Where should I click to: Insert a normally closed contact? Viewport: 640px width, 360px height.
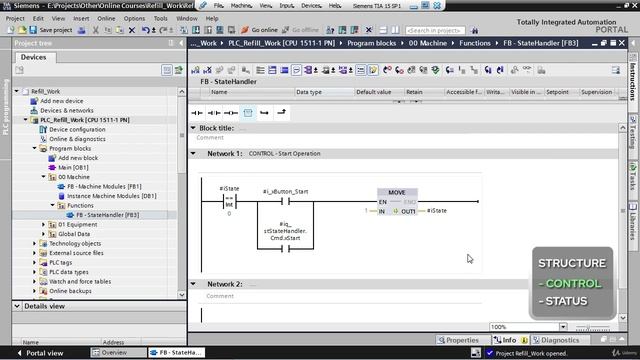(x=214, y=113)
